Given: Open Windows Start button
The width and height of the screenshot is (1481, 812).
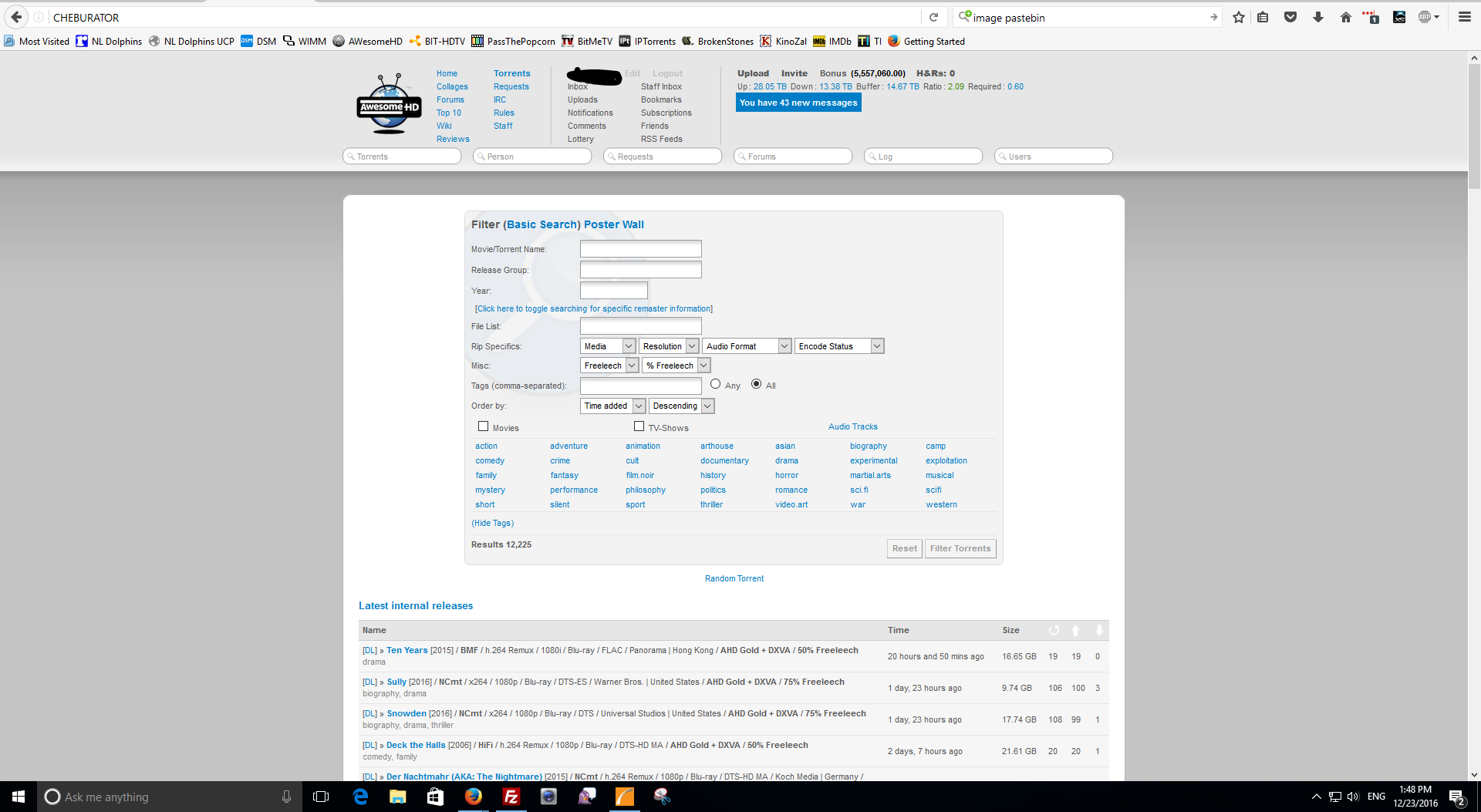Looking at the screenshot, I should 19,797.
